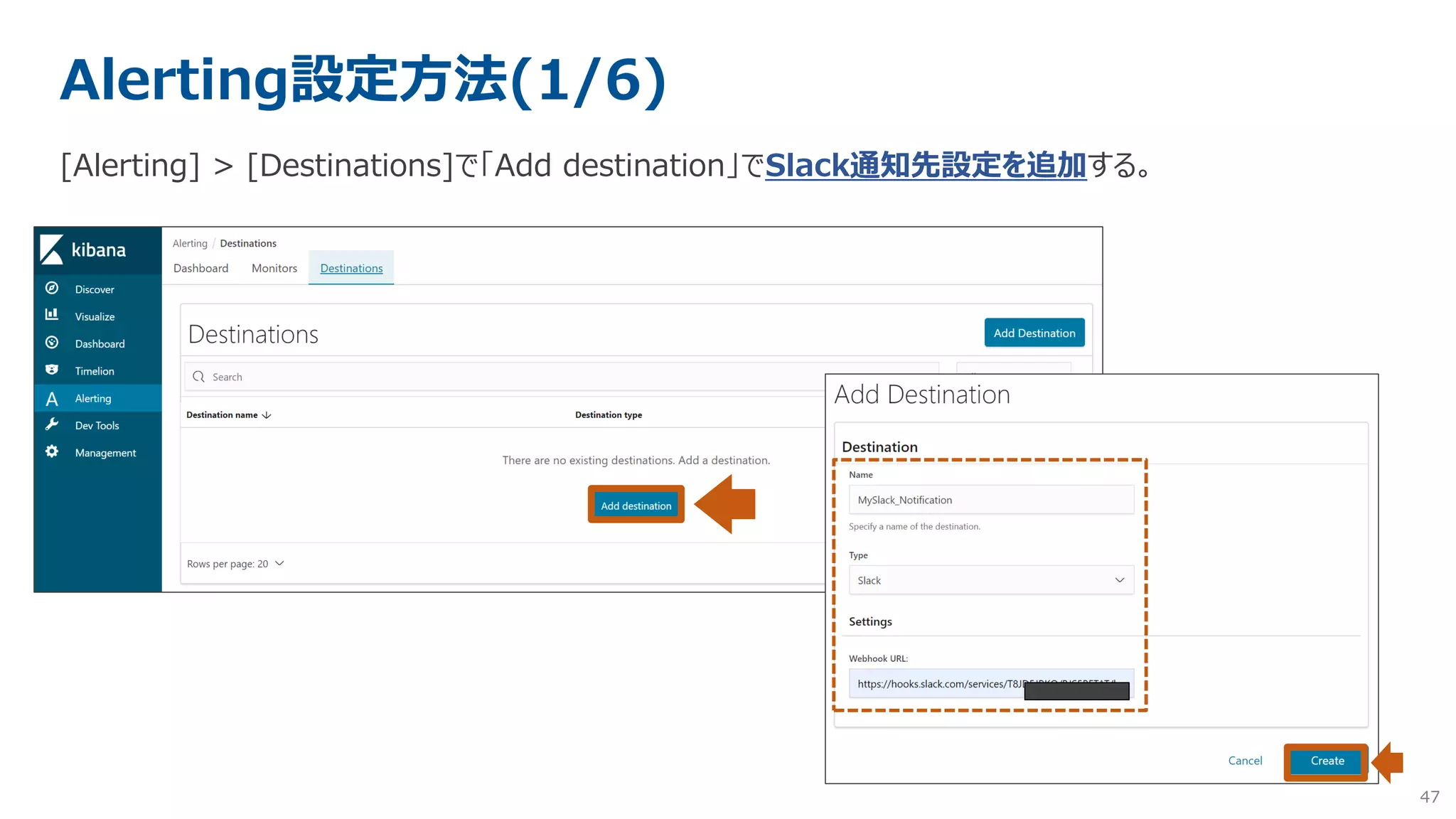Click the Name field with MySlack_Notification
The width and height of the screenshot is (1456, 819).
click(991, 500)
